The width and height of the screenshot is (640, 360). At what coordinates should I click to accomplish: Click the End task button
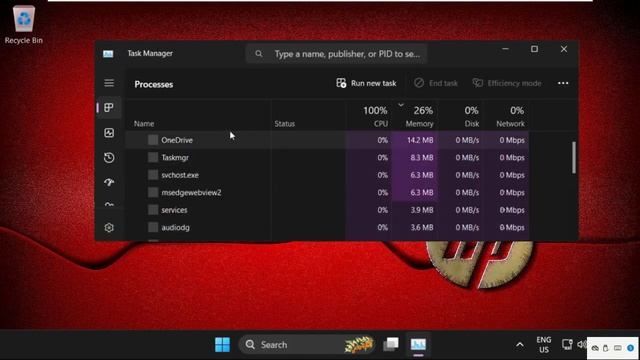(436, 83)
